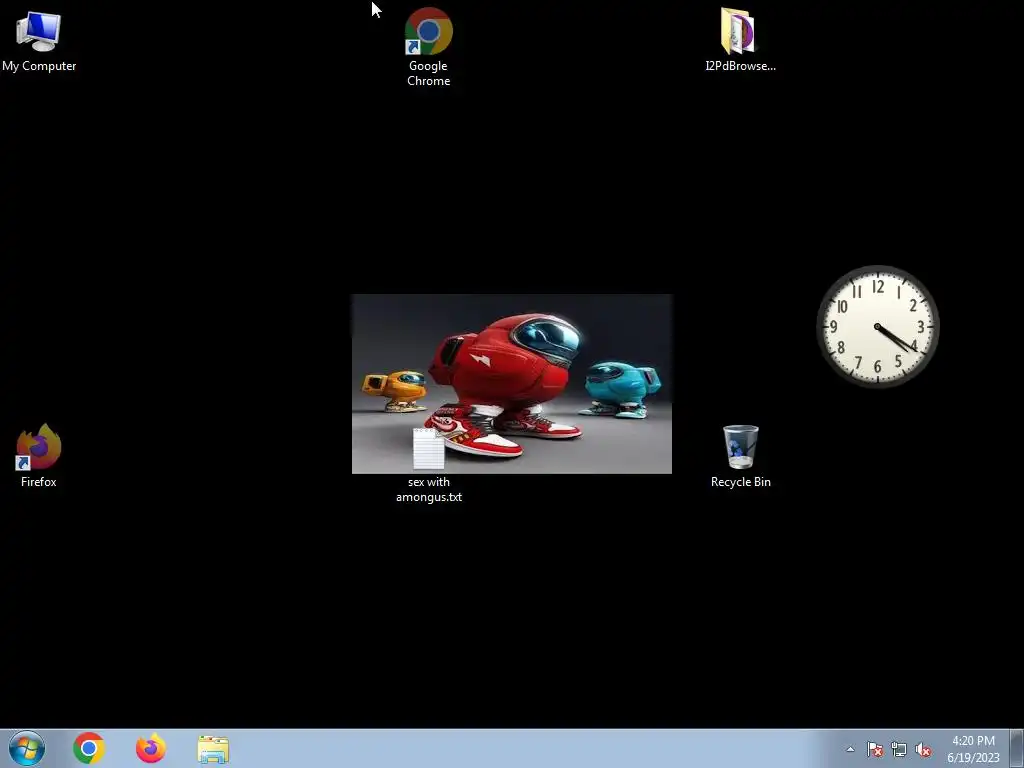
Task: Click the muted volume tray icon
Action: (923, 749)
